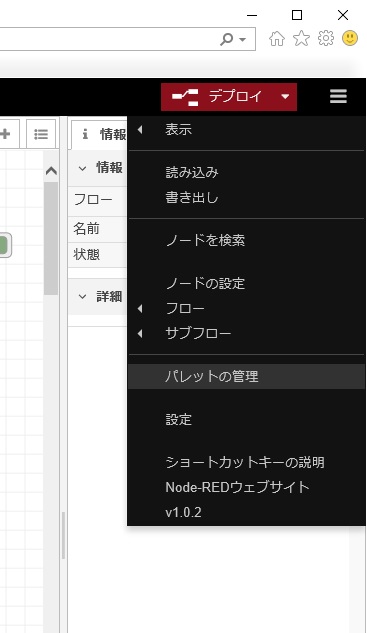Select 書き出し from the menu

click(x=246, y=197)
